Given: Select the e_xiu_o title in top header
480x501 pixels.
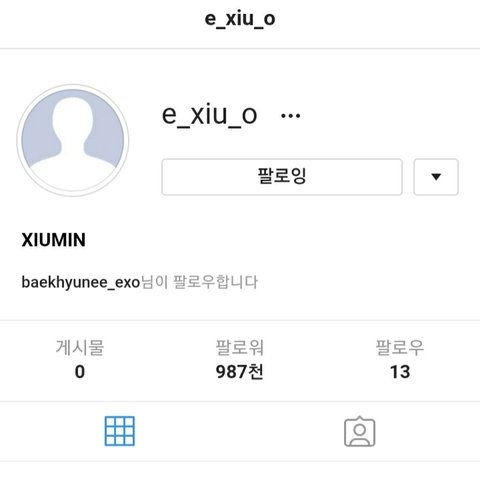Looking at the screenshot, I should 240,19.
